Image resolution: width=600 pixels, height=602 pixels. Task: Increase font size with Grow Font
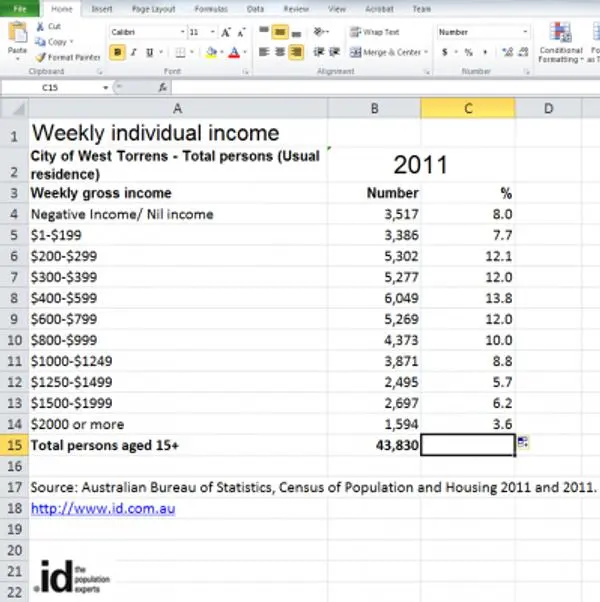(226, 32)
